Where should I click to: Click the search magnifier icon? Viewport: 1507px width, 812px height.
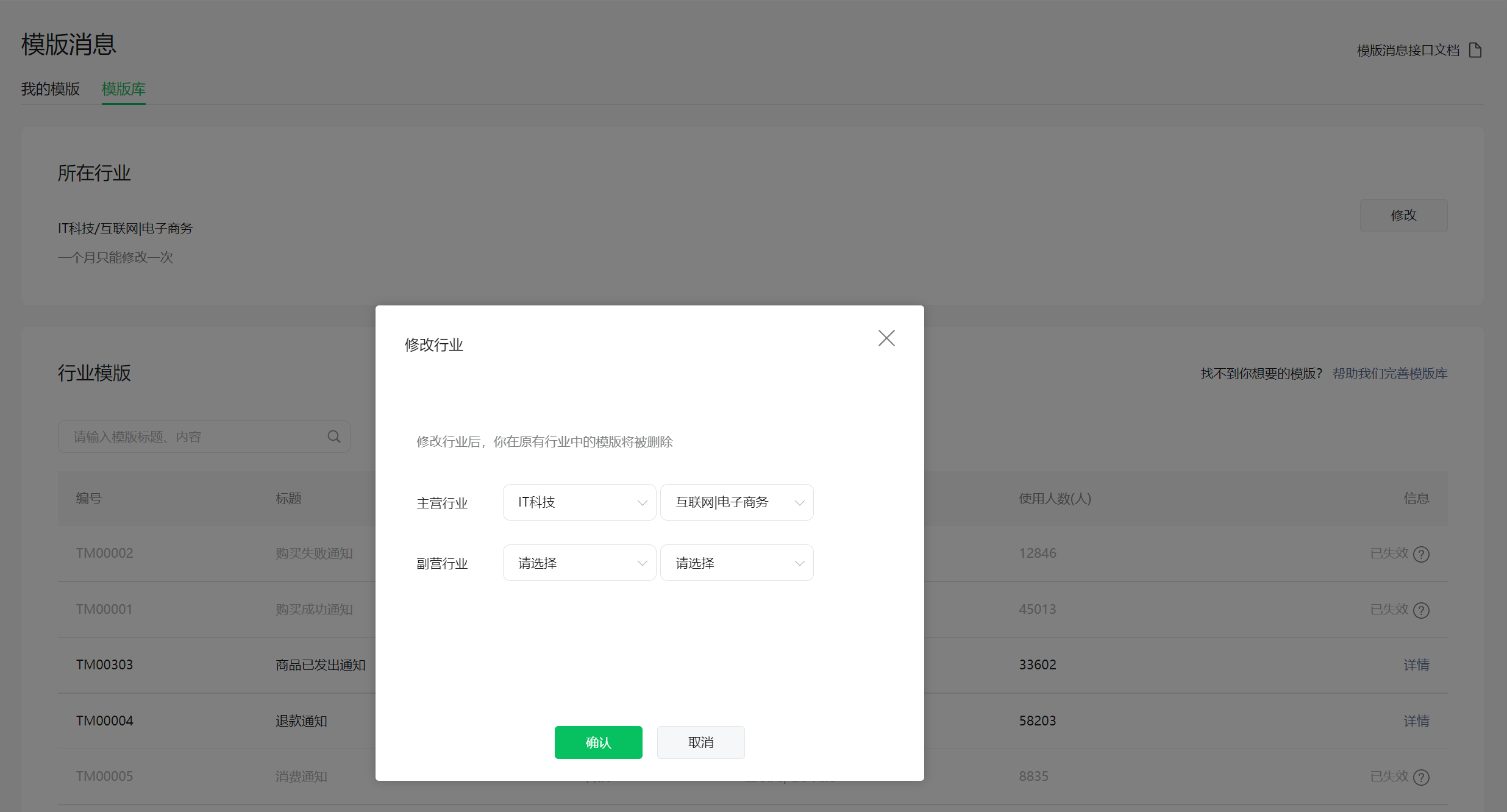click(x=334, y=436)
